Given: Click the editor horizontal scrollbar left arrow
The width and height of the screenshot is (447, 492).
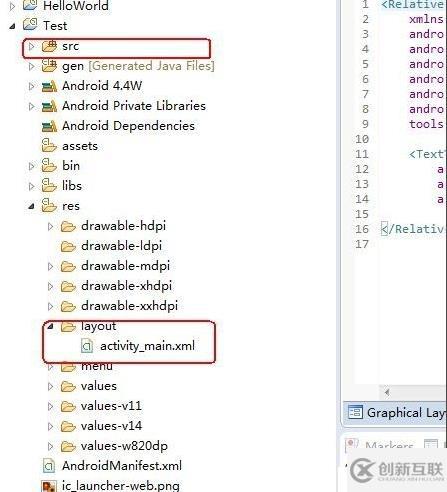Looking at the screenshot, I should click(x=387, y=392).
